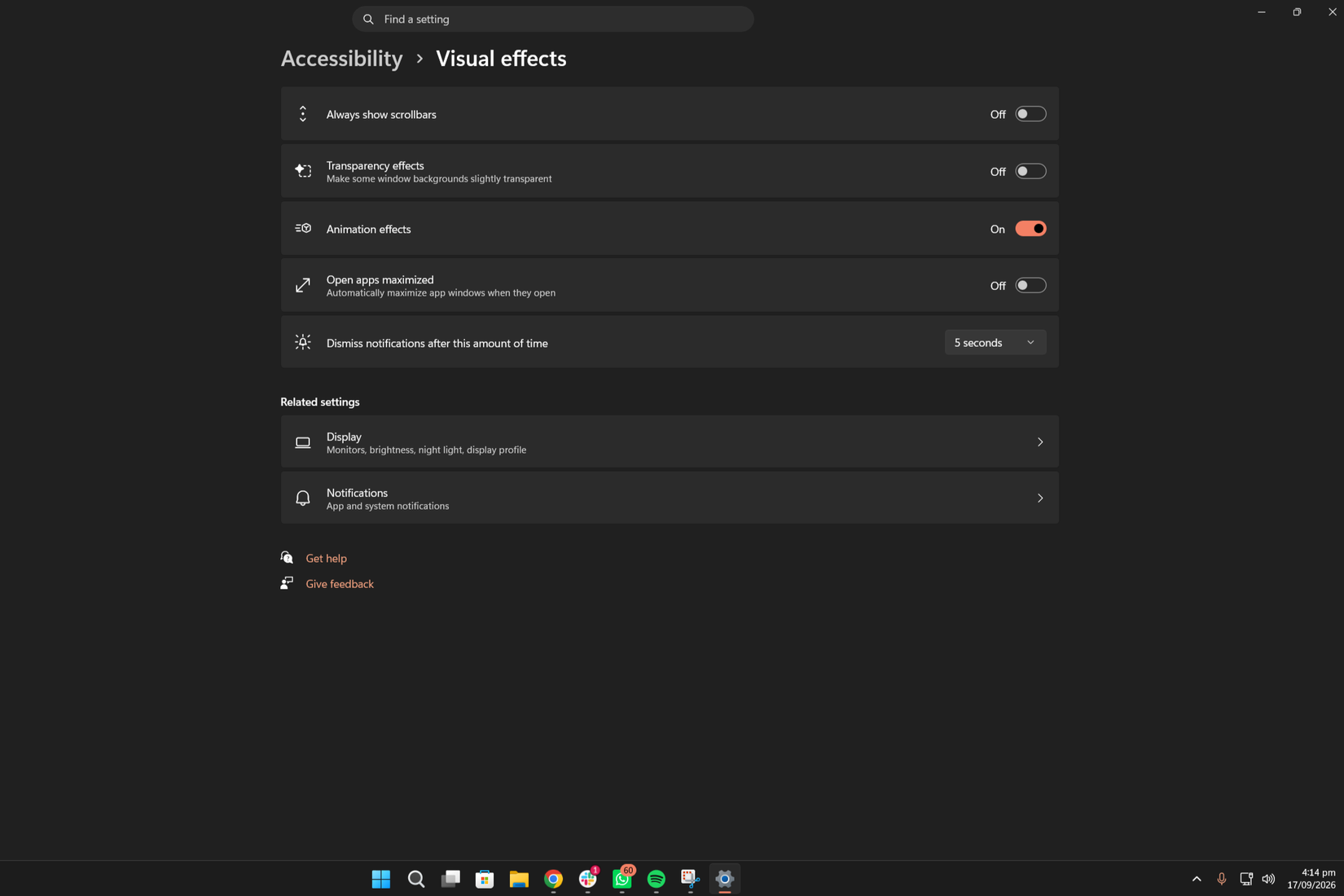Open Display related settings
The width and height of the screenshot is (1344, 896).
click(x=670, y=442)
